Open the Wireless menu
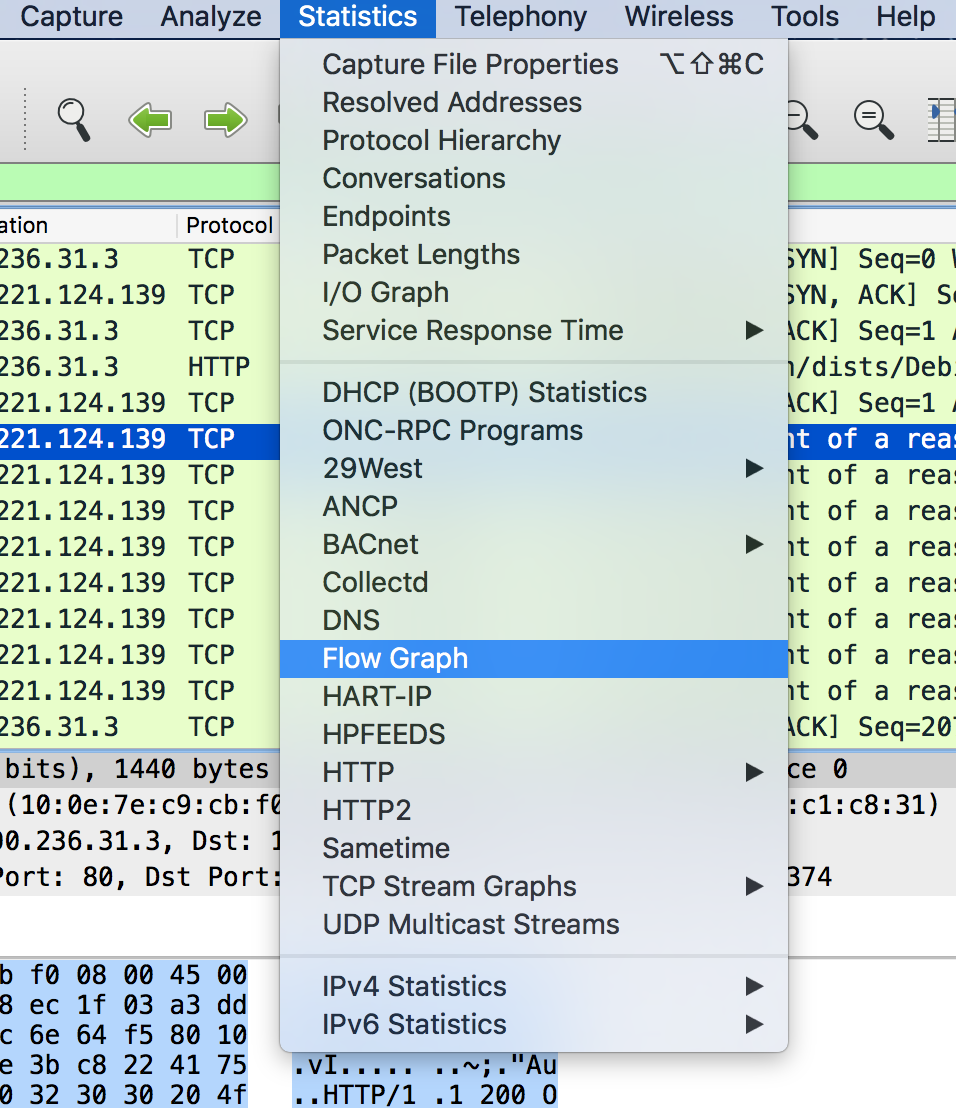Image resolution: width=956 pixels, height=1108 pixels. (x=679, y=17)
